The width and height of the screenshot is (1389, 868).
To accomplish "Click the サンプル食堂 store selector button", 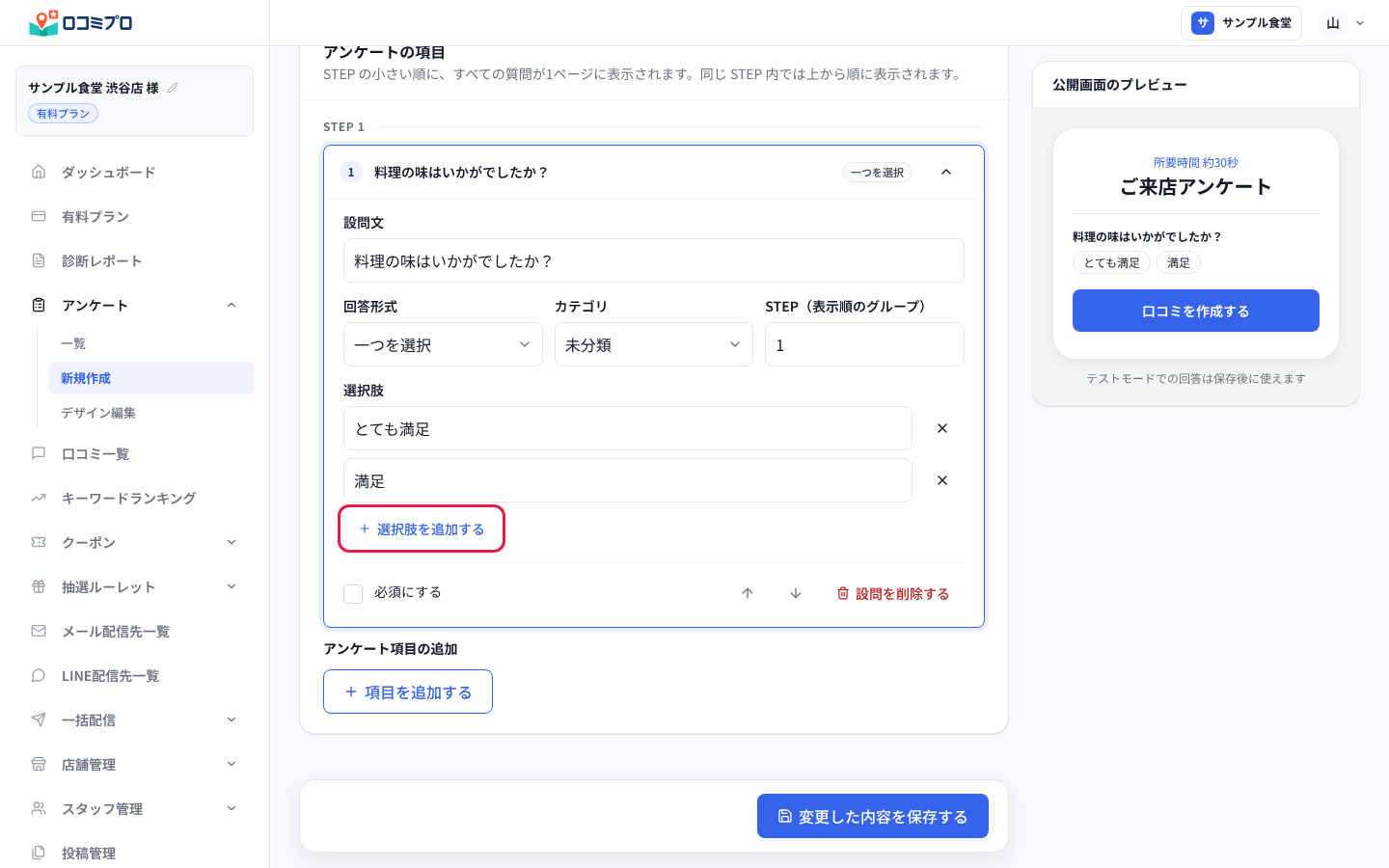I will (x=1241, y=23).
